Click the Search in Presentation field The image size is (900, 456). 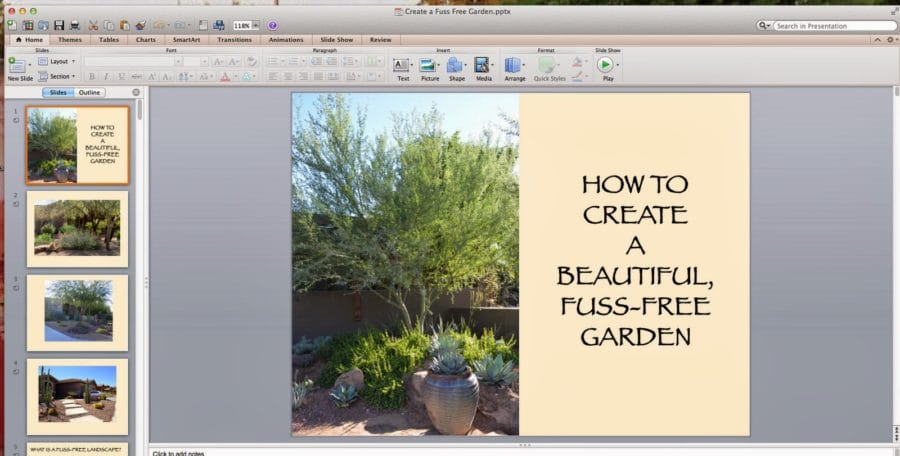pos(834,26)
